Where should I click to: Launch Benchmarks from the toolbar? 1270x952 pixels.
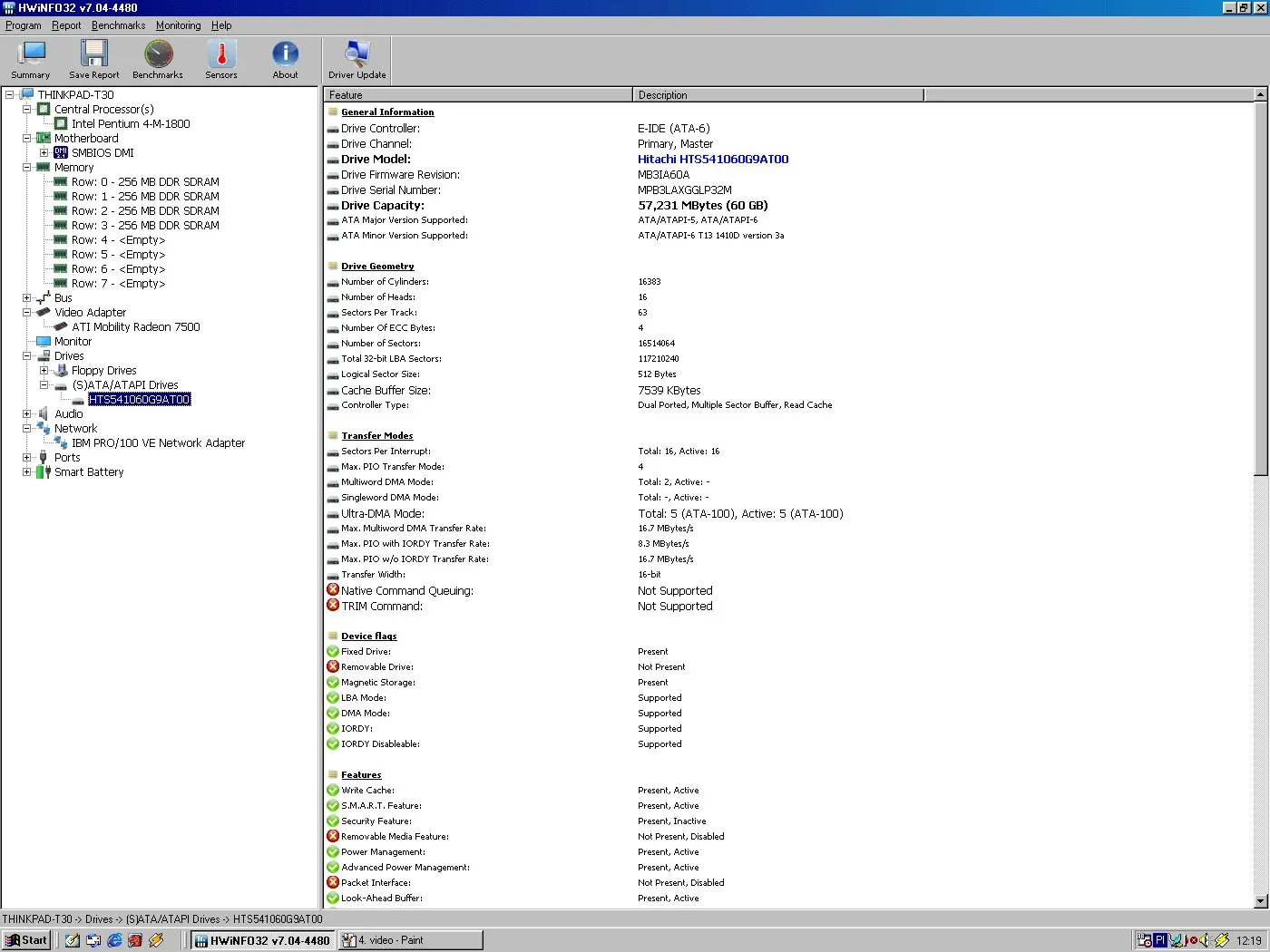pyautogui.click(x=158, y=60)
